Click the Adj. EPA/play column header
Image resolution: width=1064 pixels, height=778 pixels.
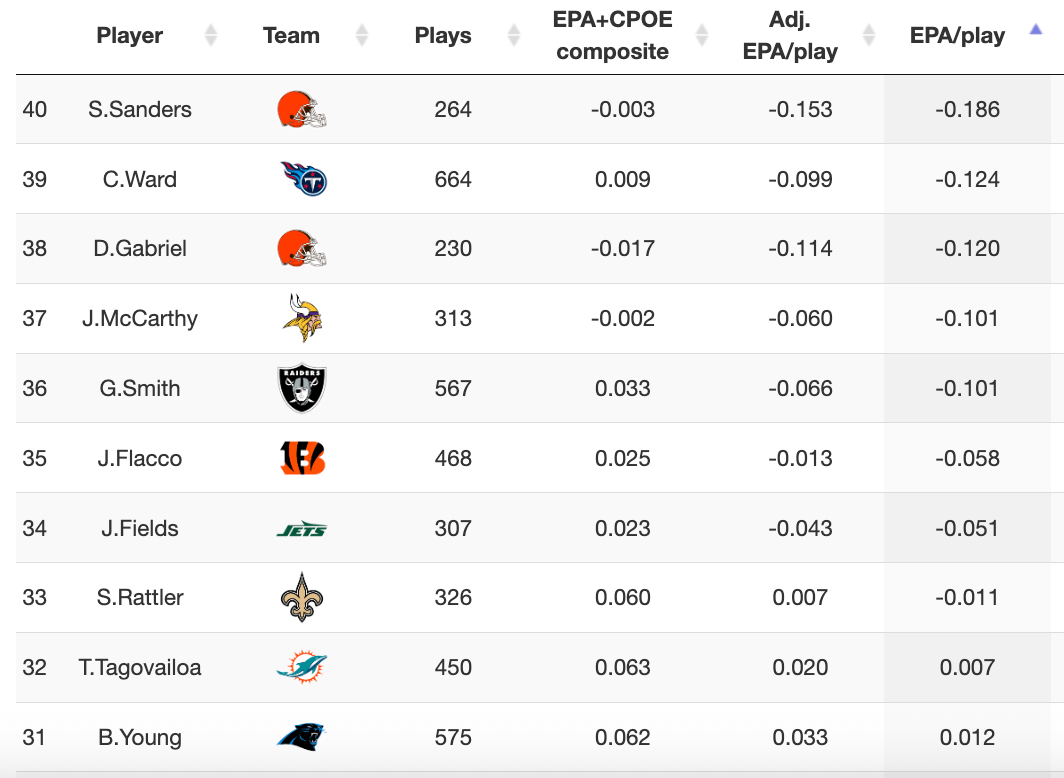coord(790,36)
